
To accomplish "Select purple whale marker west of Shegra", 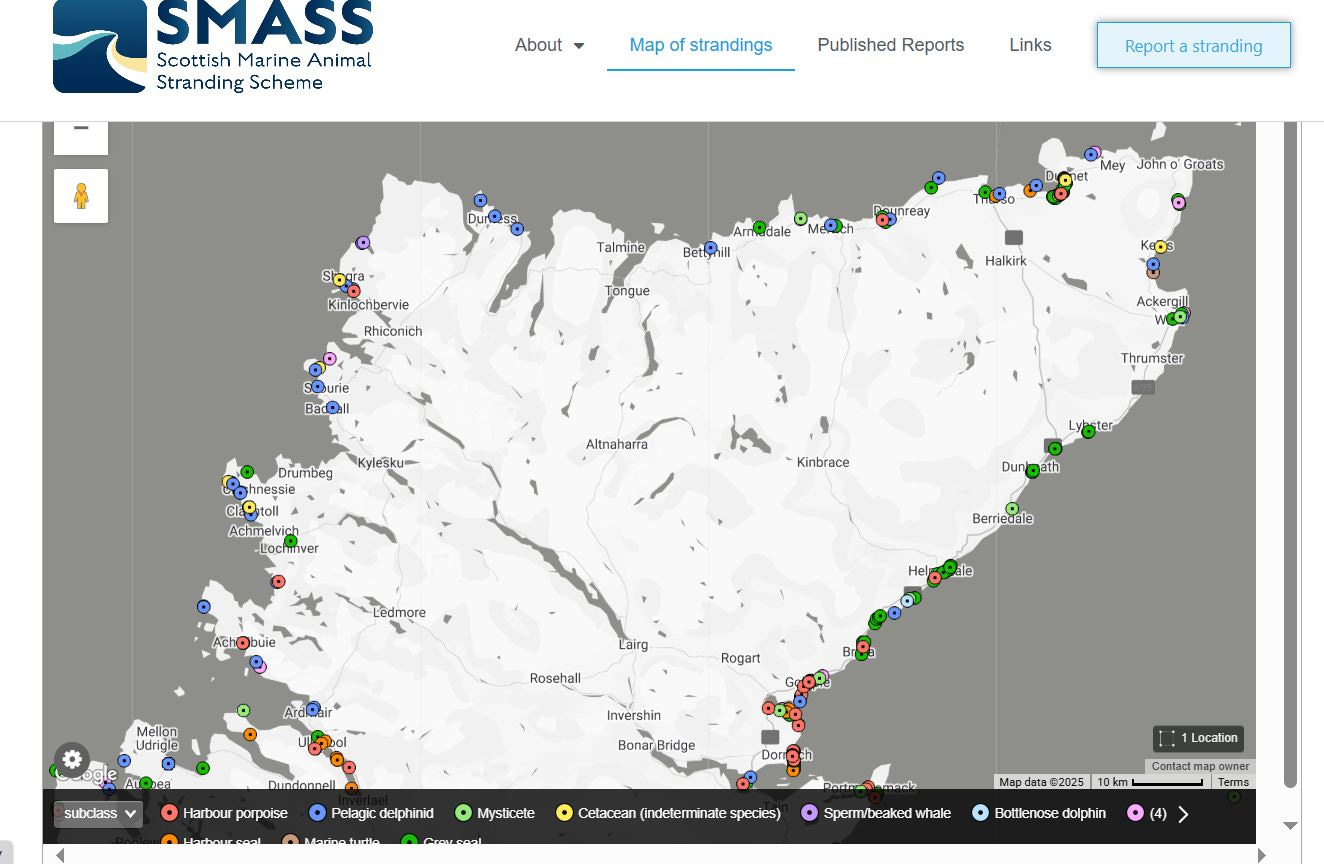I will click(x=363, y=242).
